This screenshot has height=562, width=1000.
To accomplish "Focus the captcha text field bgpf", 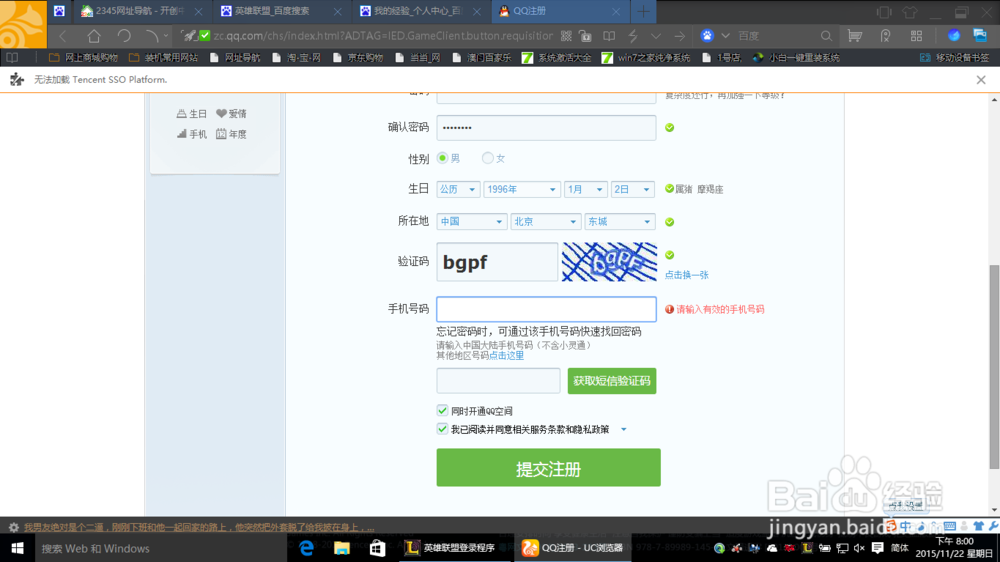I will pyautogui.click(x=497, y=262).
